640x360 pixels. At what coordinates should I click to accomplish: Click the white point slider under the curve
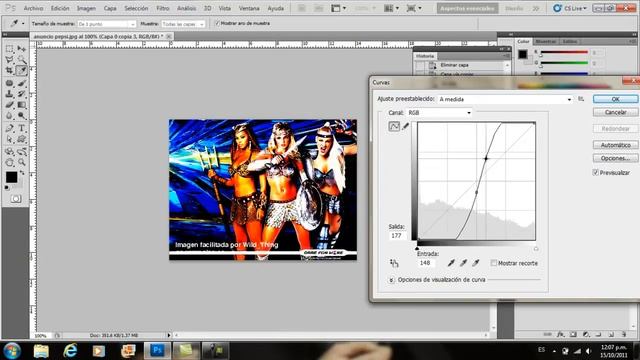click(536, 248)
